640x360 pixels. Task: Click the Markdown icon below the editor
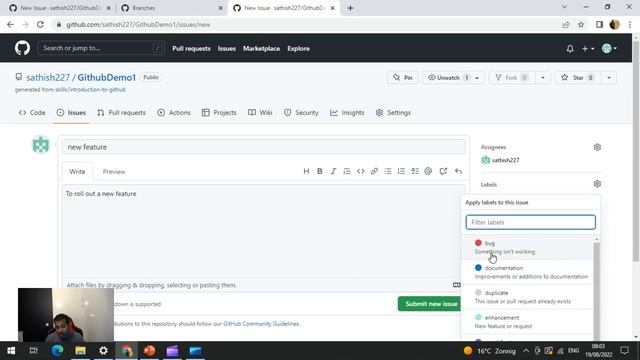[456, 285]
